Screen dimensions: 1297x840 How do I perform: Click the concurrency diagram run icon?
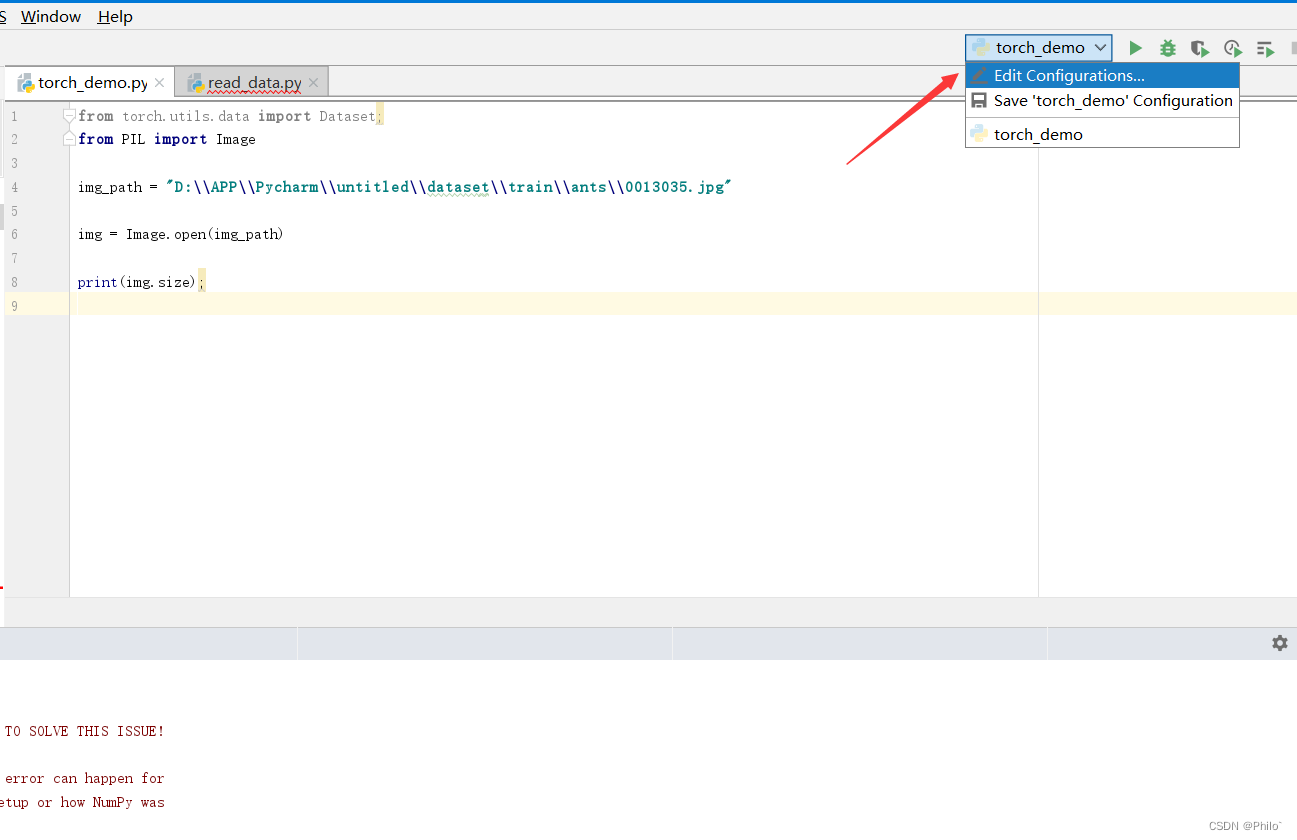(x=1265, y=48)
